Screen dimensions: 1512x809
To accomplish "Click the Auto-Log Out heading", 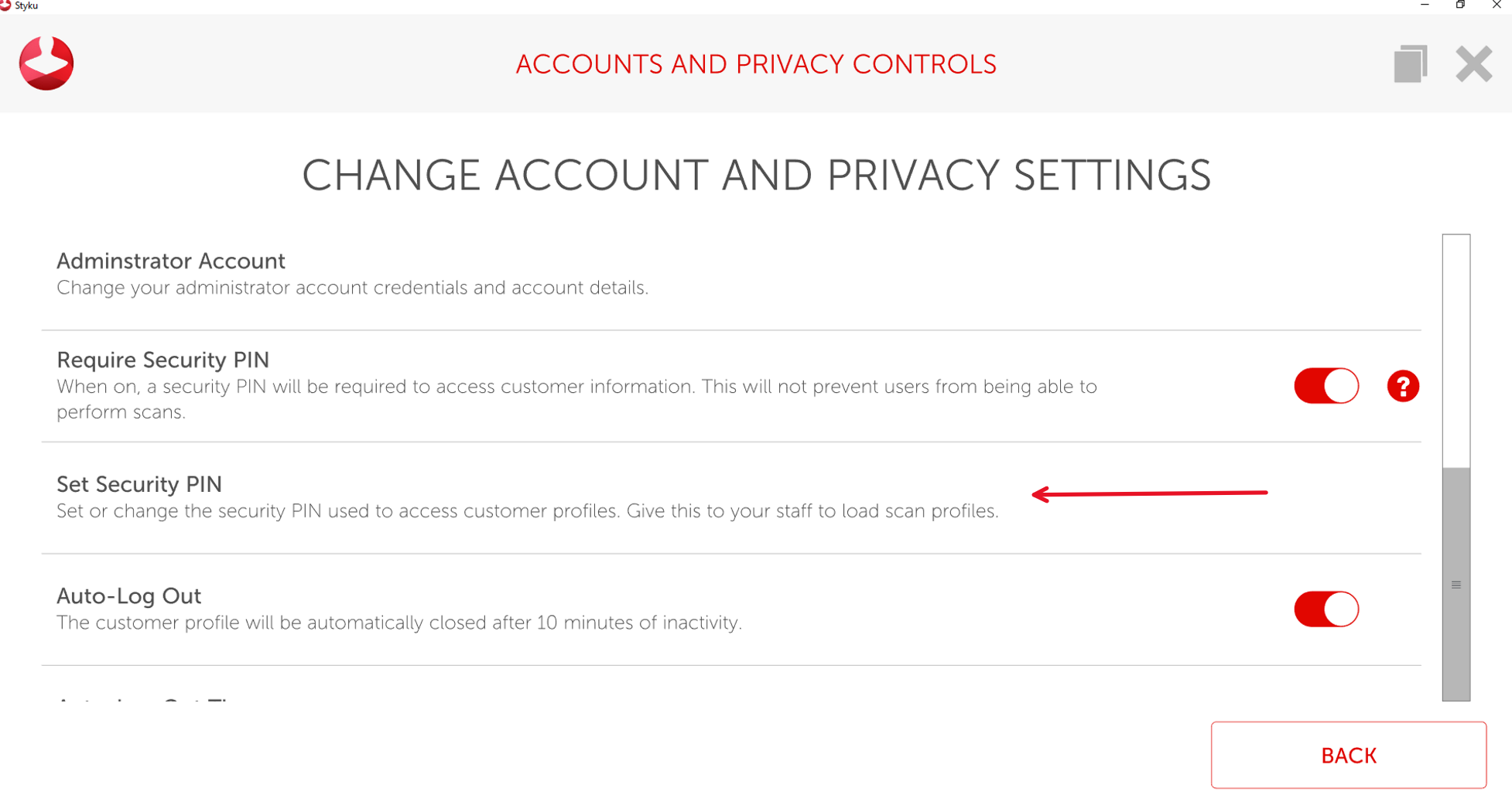I will point(128,596).
